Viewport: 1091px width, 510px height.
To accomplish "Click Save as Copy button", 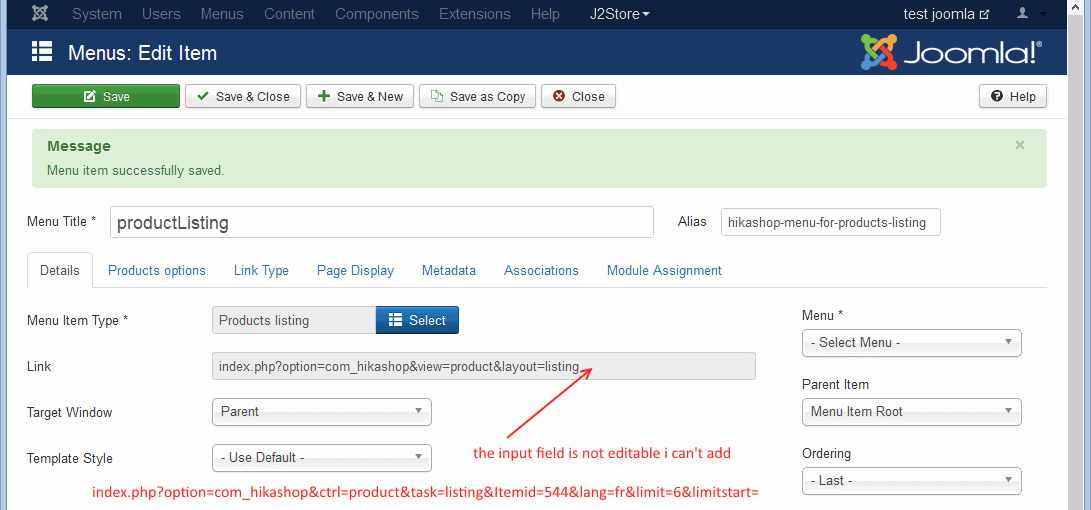I will click(477, 97).
